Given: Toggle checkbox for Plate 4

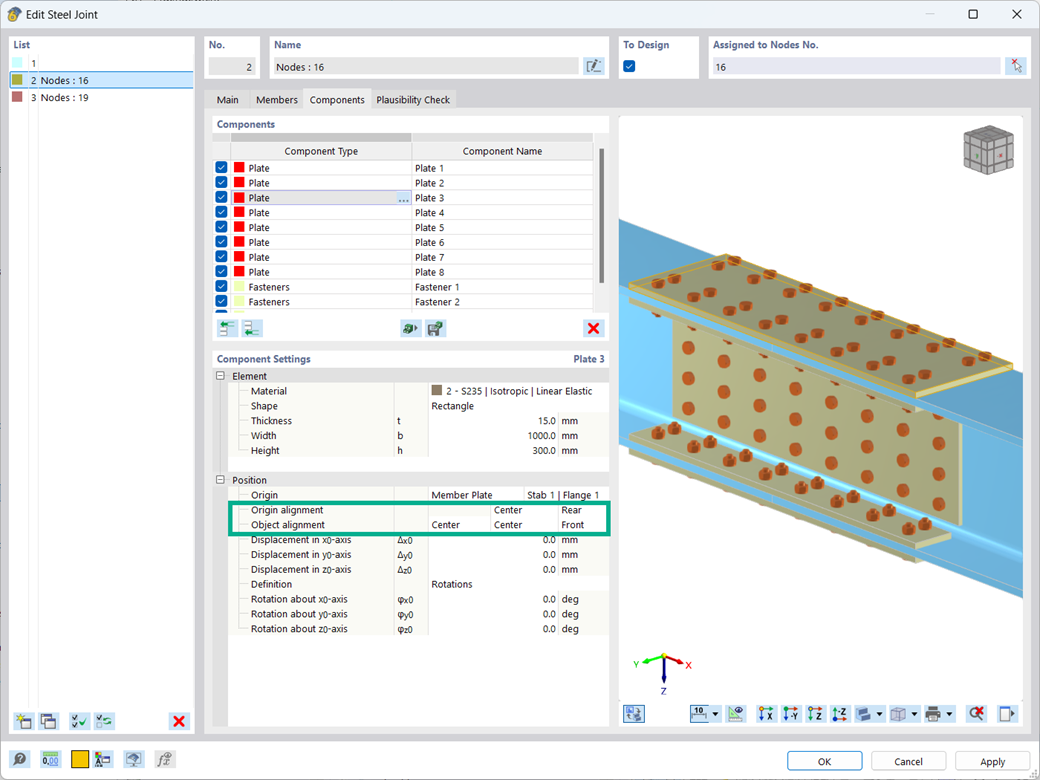Looking at the screenshot, I should 222,212.
